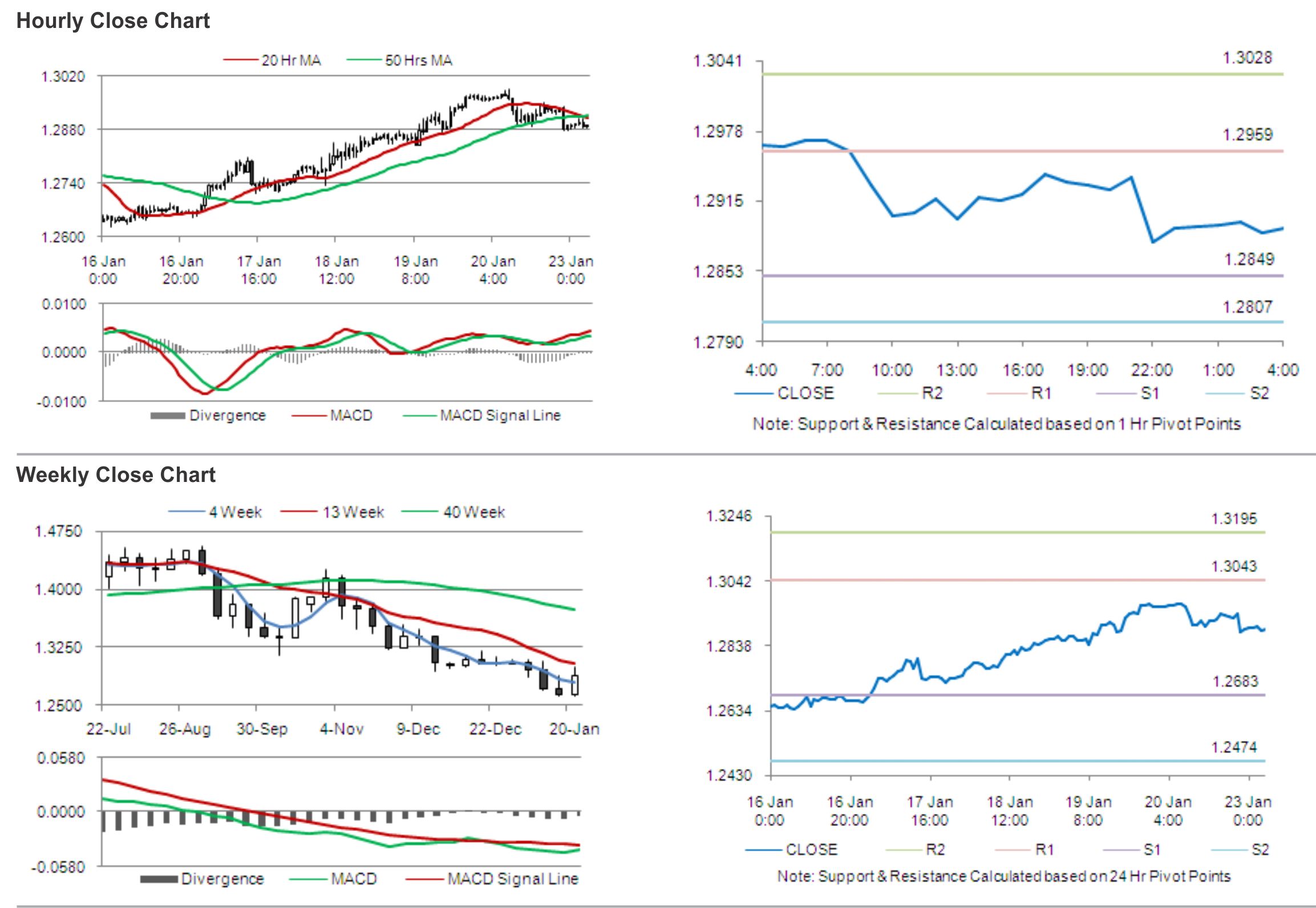
Task: Click the 10:00 time axis label
Action: [x=892, y=370]
